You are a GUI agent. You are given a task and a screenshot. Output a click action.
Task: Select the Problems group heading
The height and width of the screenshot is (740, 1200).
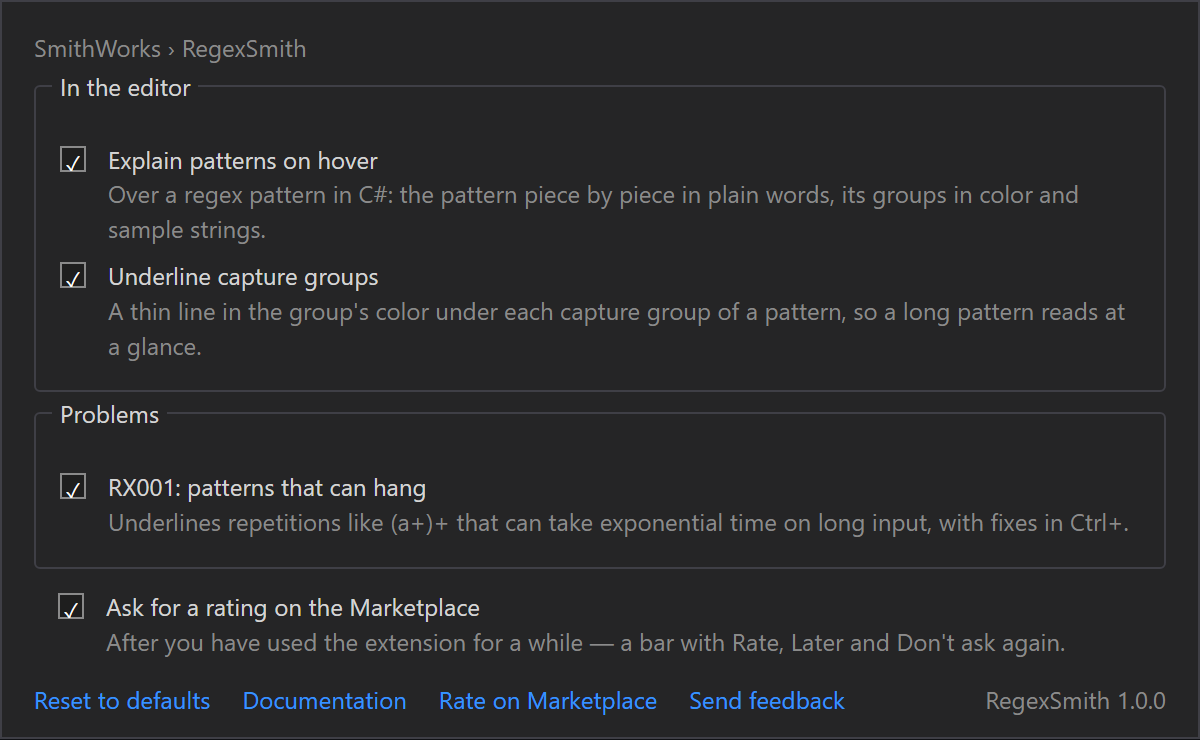click(x=110, y=415)
